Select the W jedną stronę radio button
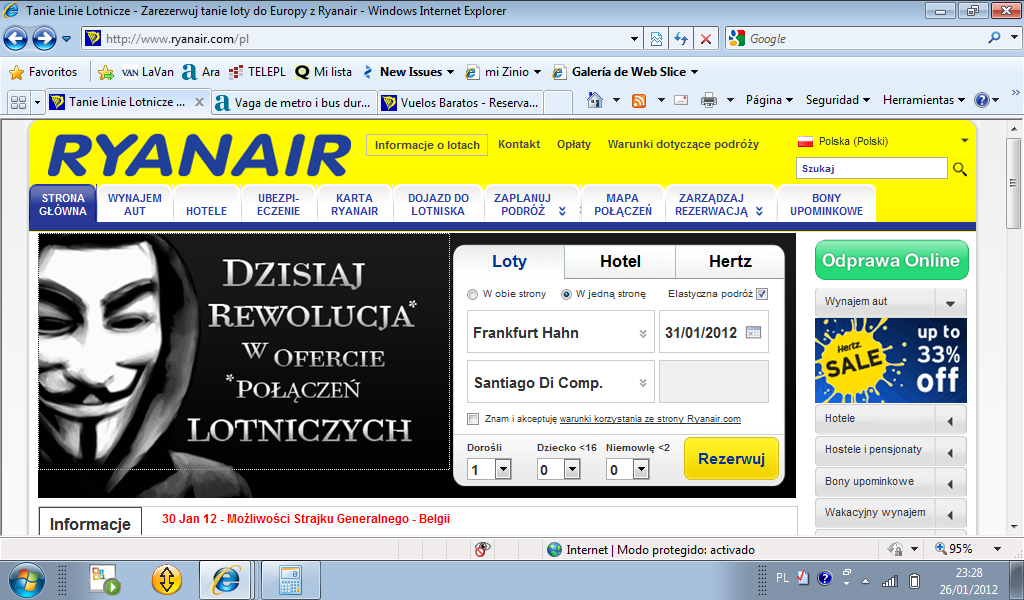 [566, 294]
